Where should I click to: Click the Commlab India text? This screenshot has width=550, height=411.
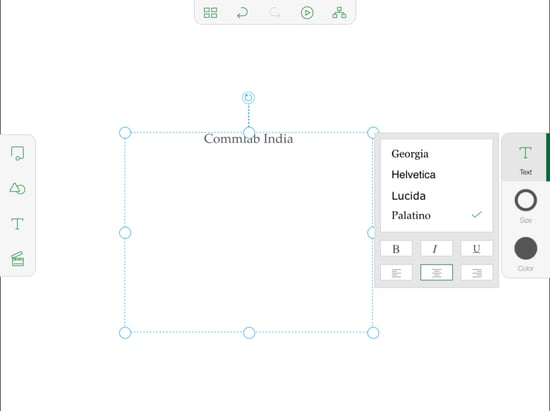(248, 139)
